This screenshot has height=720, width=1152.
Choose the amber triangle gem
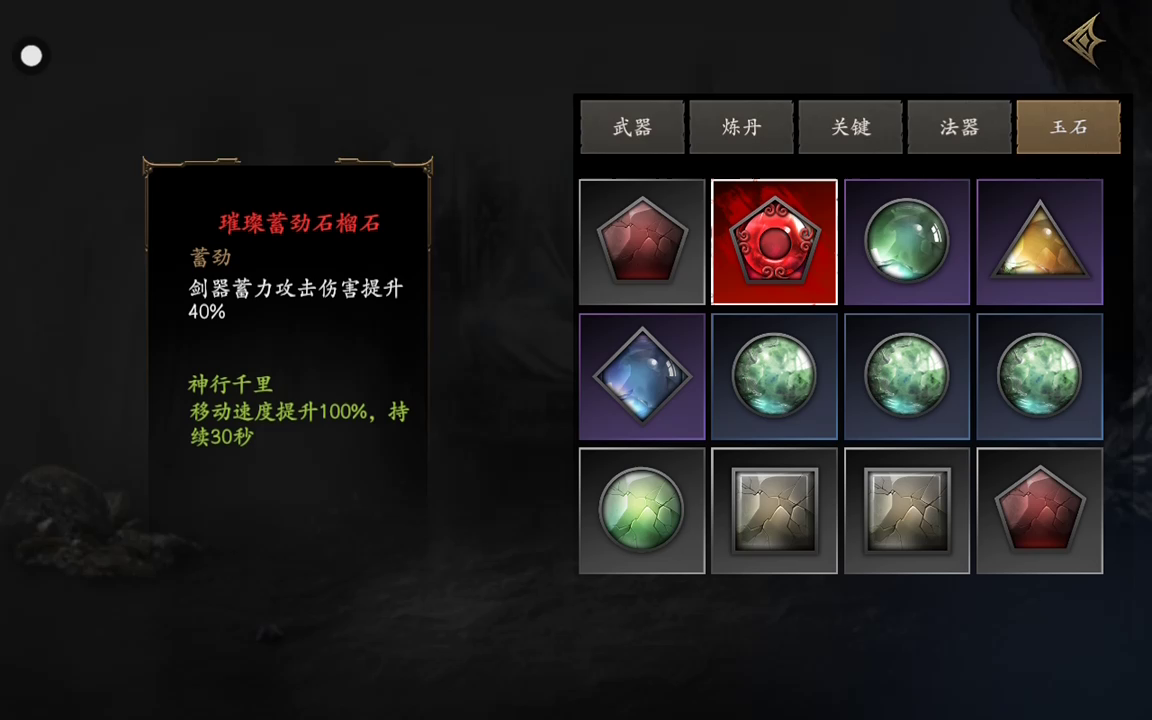click(x=1040, y=242)
